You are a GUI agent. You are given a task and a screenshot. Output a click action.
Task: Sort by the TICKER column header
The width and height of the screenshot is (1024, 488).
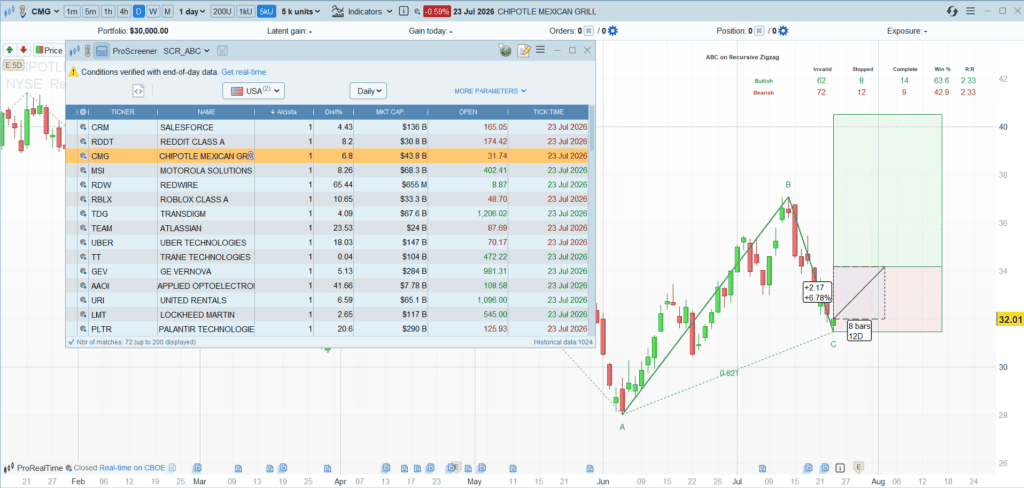pos(123,112)
